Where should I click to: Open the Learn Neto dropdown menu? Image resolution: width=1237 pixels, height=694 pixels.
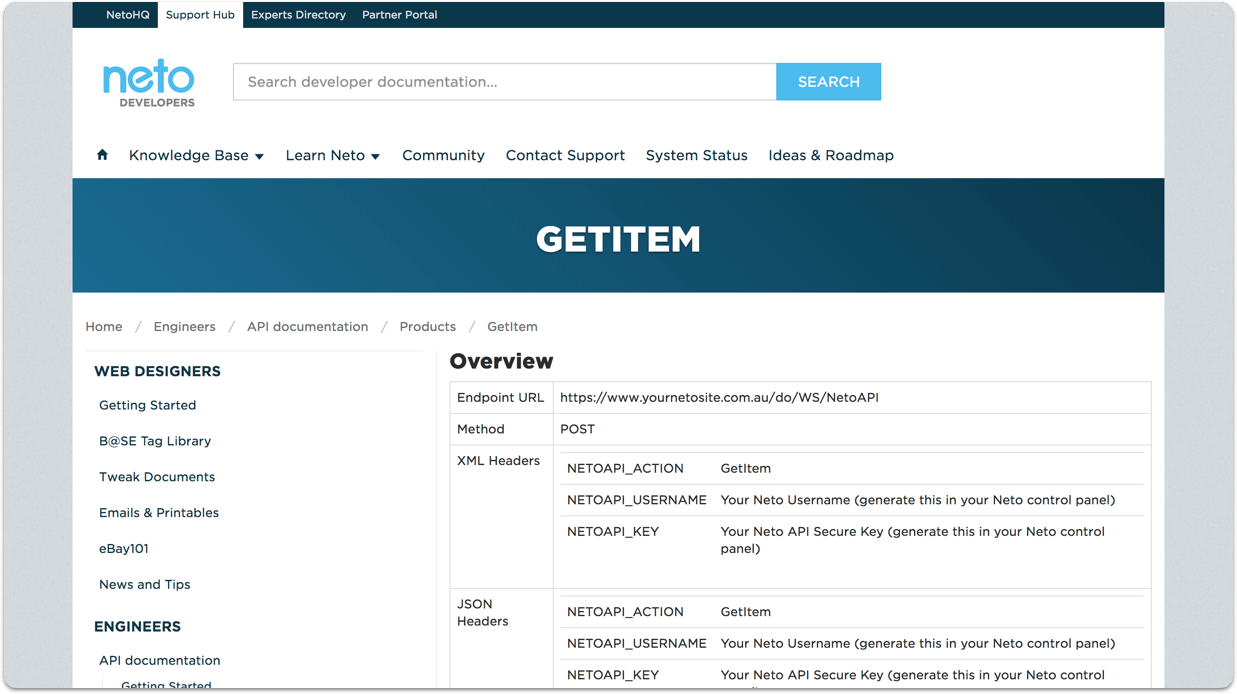(x=332, y=156)
